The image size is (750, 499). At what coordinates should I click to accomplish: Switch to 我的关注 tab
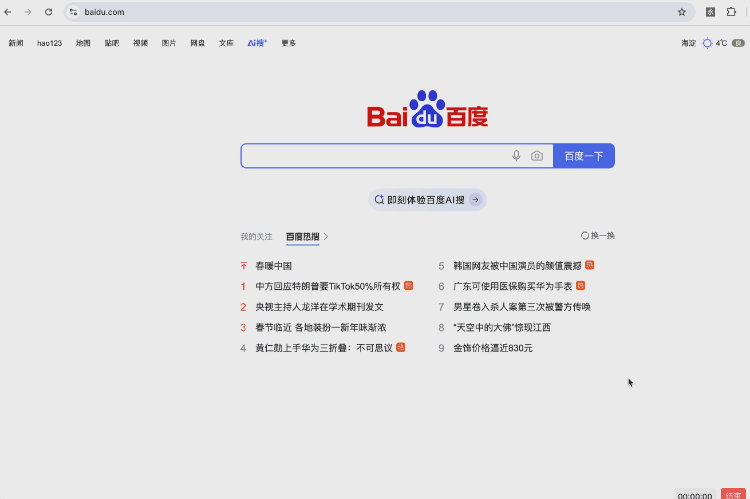coord(256,236)
